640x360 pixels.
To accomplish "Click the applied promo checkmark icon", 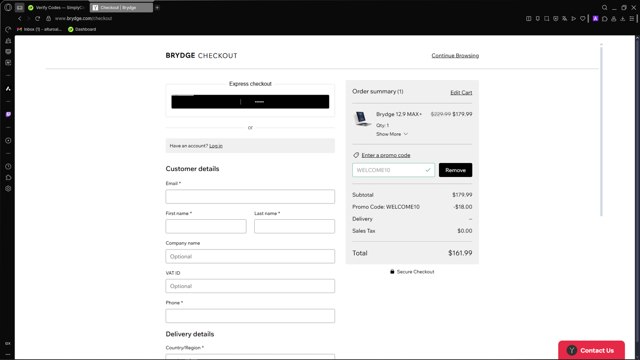I will (428, 170).
